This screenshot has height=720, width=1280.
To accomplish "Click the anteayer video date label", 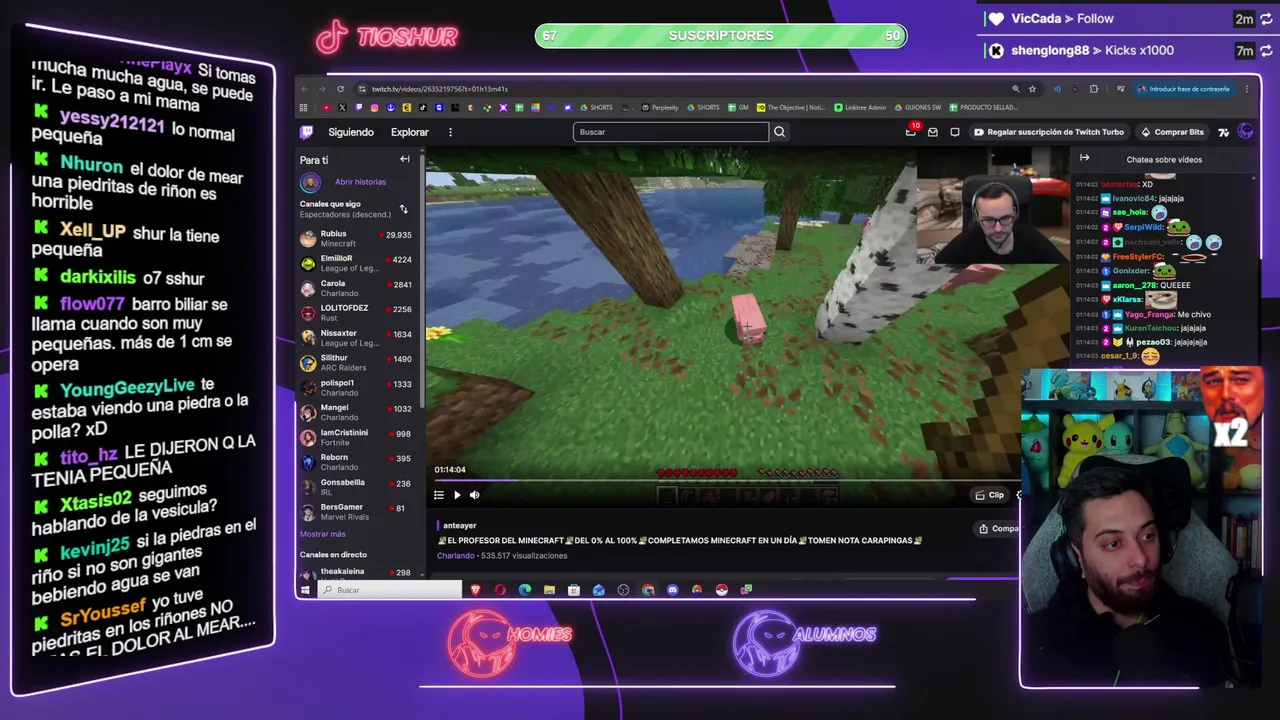I will tap(459, 526).
